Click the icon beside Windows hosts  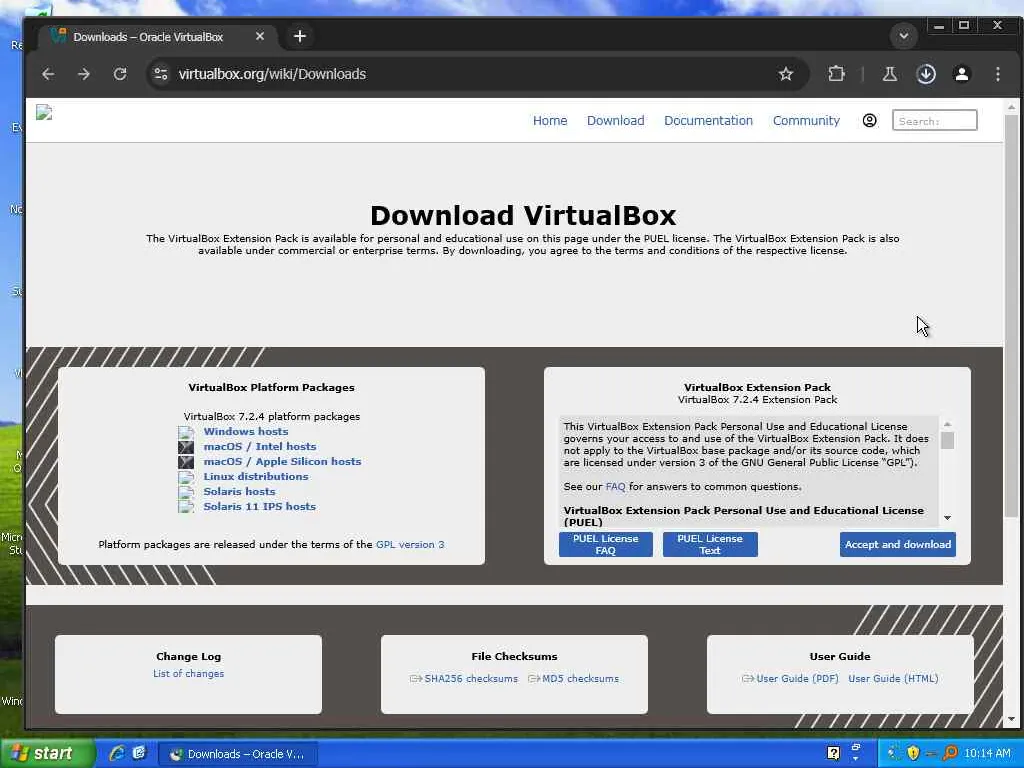[186, 432]
